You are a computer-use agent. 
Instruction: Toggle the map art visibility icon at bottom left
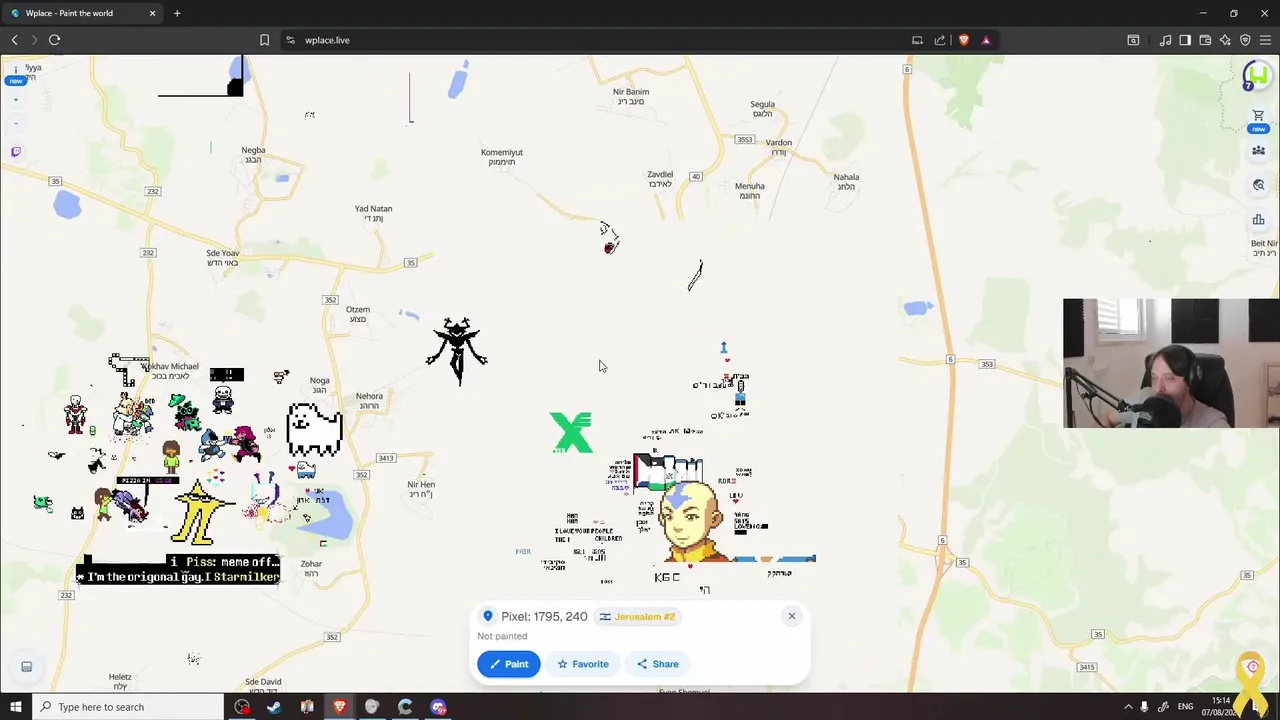27,667
